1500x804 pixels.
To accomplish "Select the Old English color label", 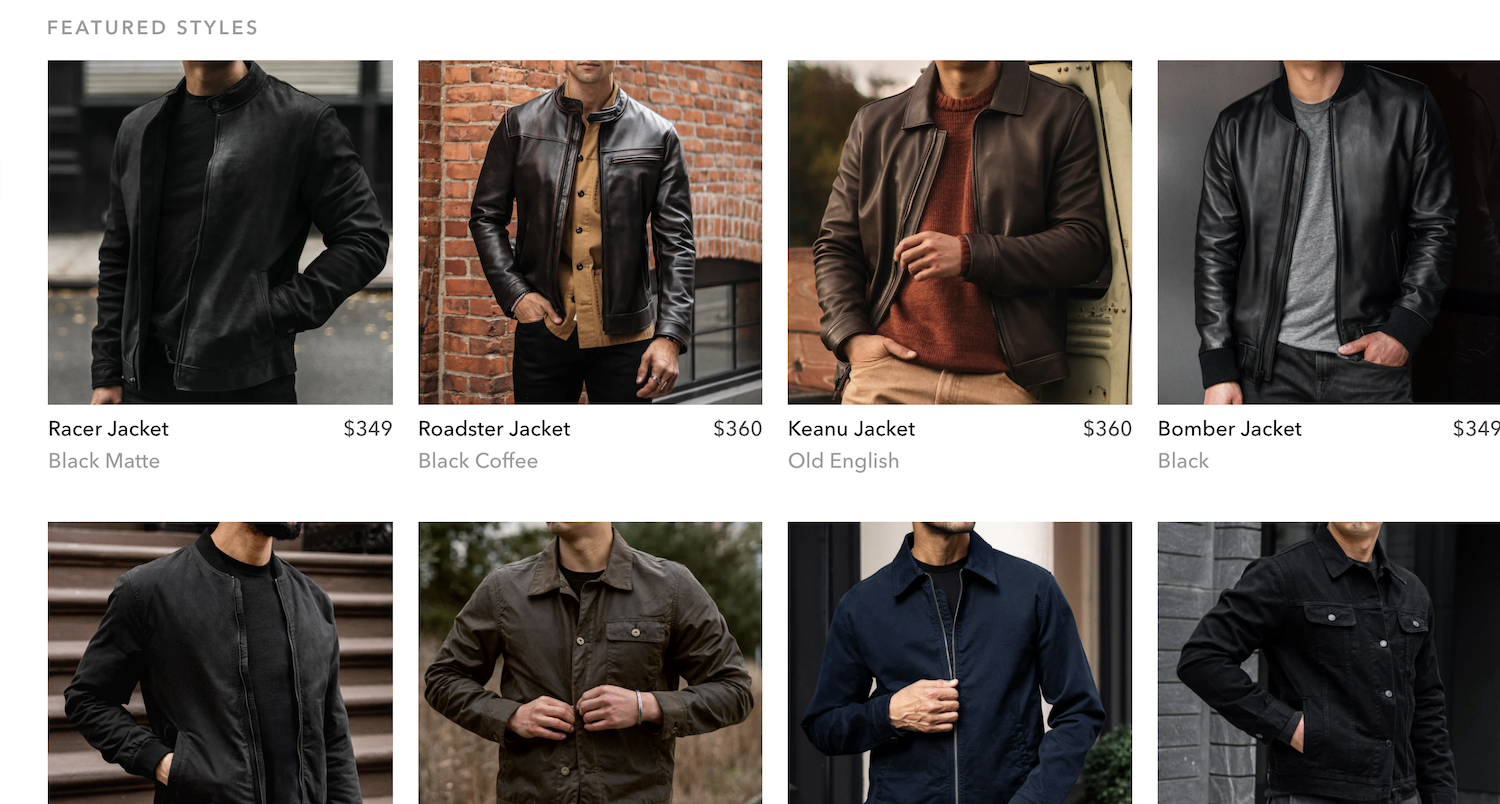I will (x=843, y=461).
